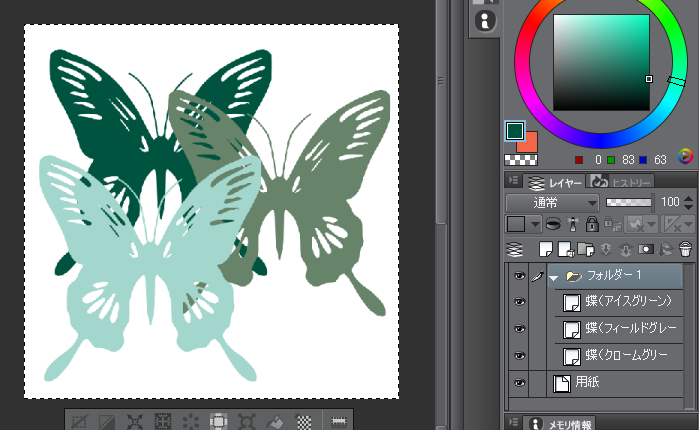Open the メモリ情報 palette menu icon
Image resolution: width=699 pixels, height=430 pixels.
[514, 422]
